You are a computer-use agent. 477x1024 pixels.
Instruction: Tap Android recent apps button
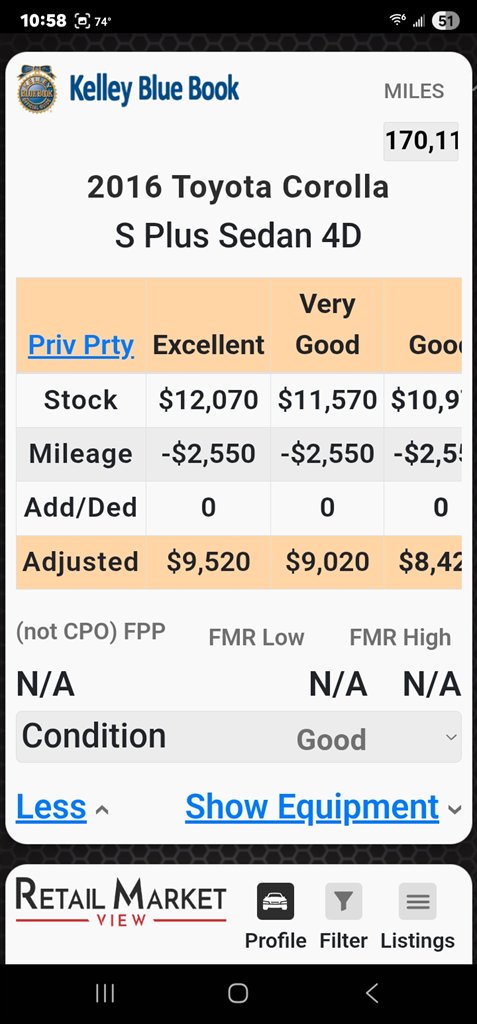tap(105, 993)
